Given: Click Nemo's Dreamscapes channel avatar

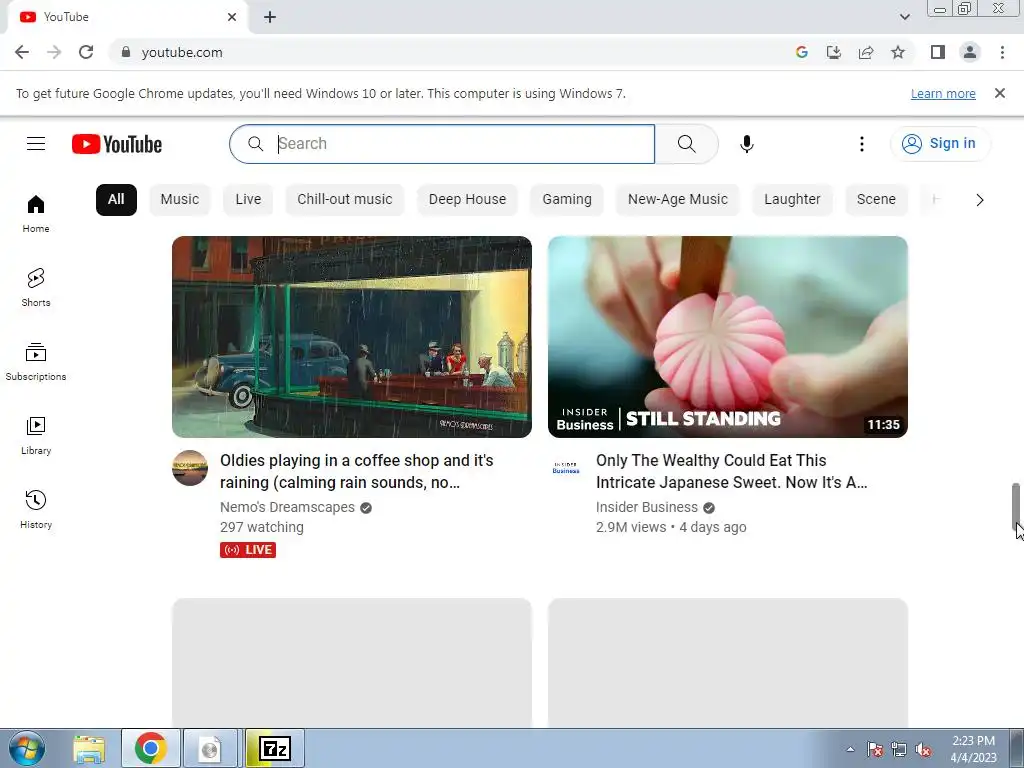Looking at the screenshot, I should coord(190,468).
